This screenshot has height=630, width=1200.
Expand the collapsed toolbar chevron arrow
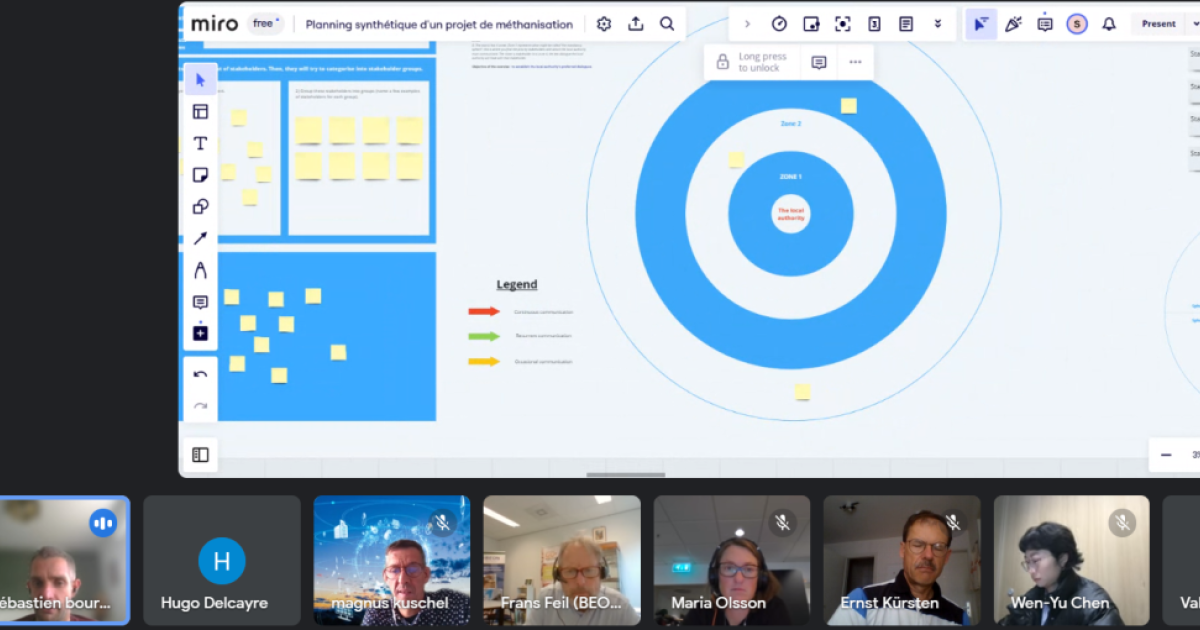click(x=747, y=24)
